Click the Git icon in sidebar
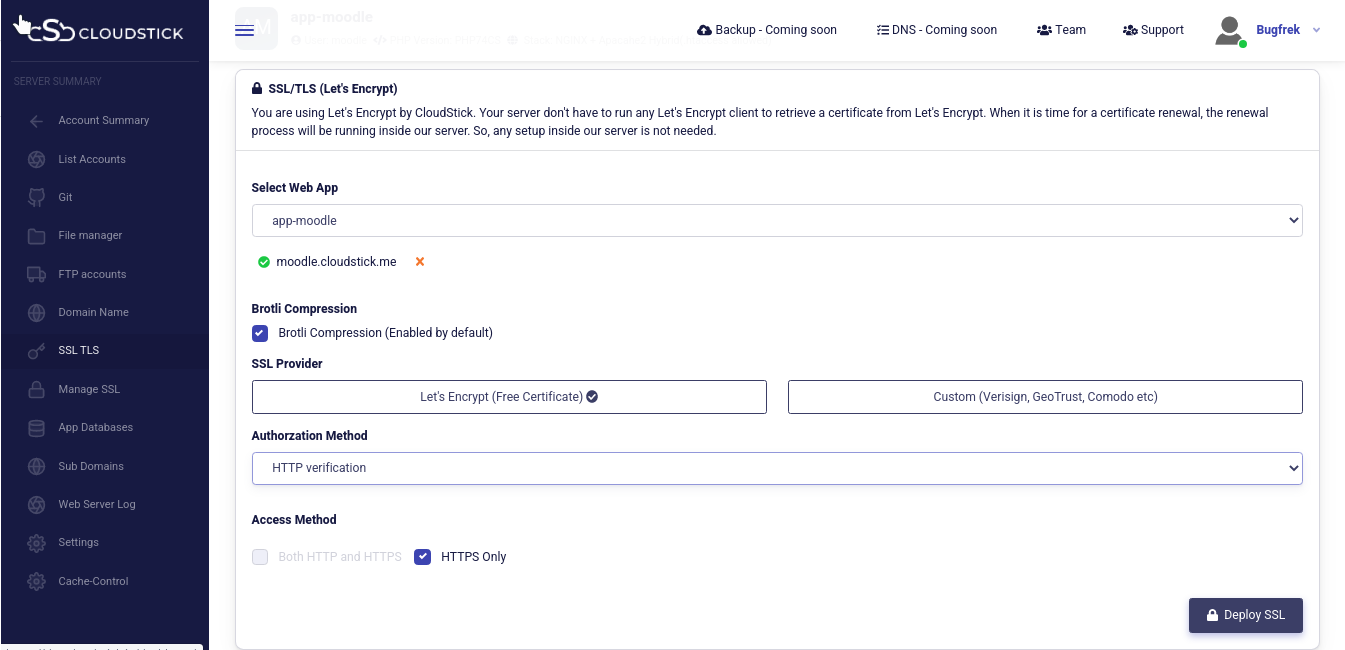 tap(37, 197)
